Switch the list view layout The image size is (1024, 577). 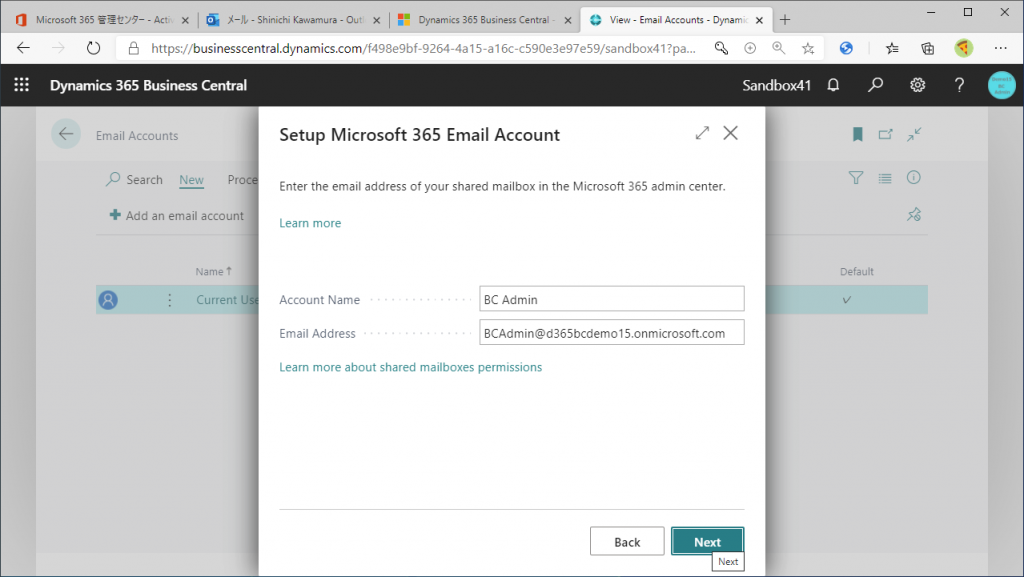point(885,178)
